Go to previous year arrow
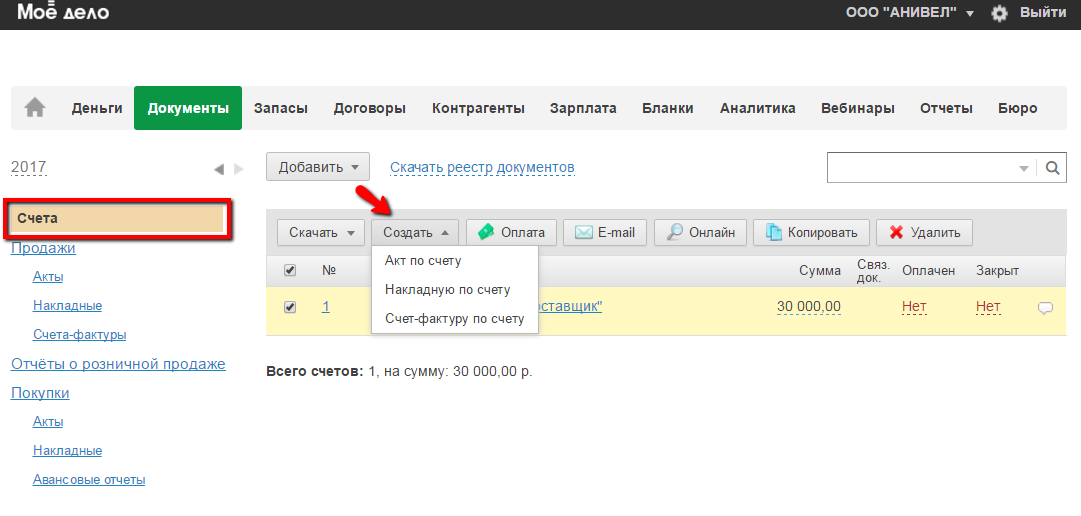Viewport: 1081px width, 516px height. coord(219,169)
